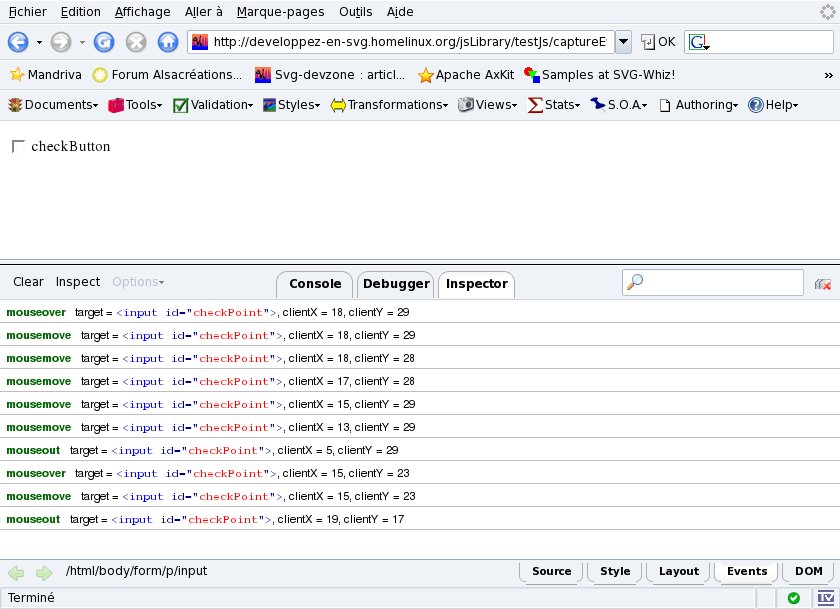Open the Firebug Options dropdown
Screen dimensions: 840x609
(x=138, y=282)
